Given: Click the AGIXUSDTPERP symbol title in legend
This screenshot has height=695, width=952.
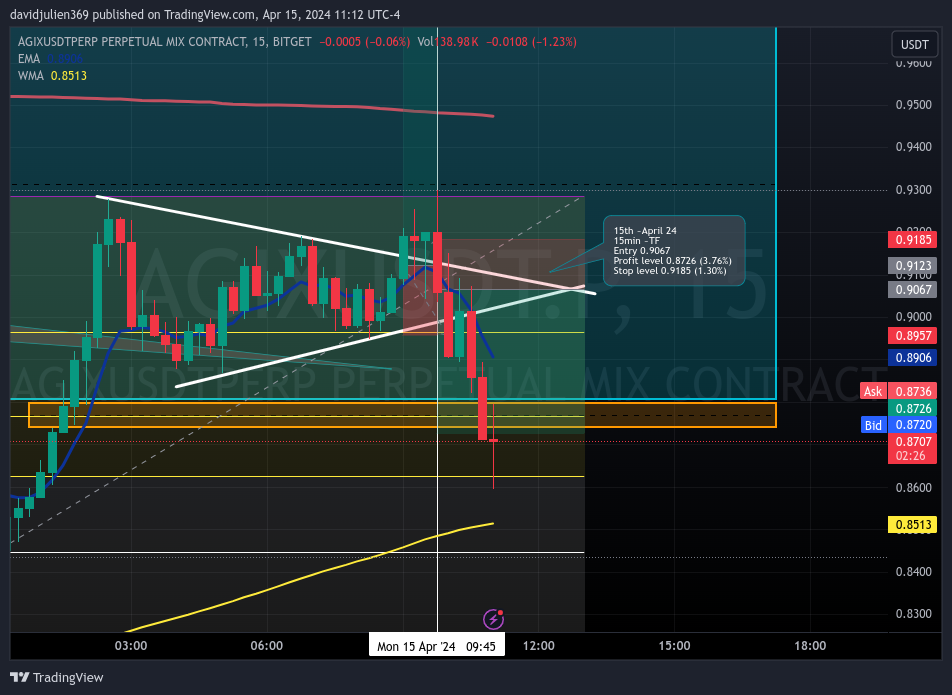Looking at the screenshot, I should tap(165, 42).
